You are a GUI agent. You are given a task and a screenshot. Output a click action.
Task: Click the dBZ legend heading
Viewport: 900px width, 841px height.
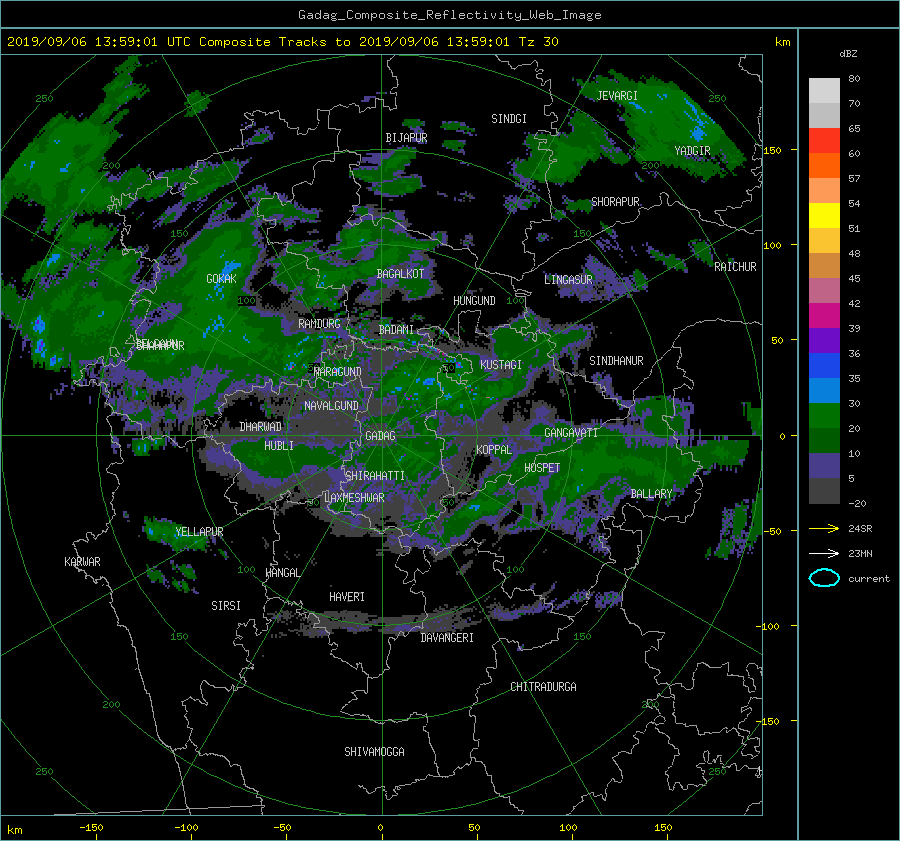[x=848, y=53]
